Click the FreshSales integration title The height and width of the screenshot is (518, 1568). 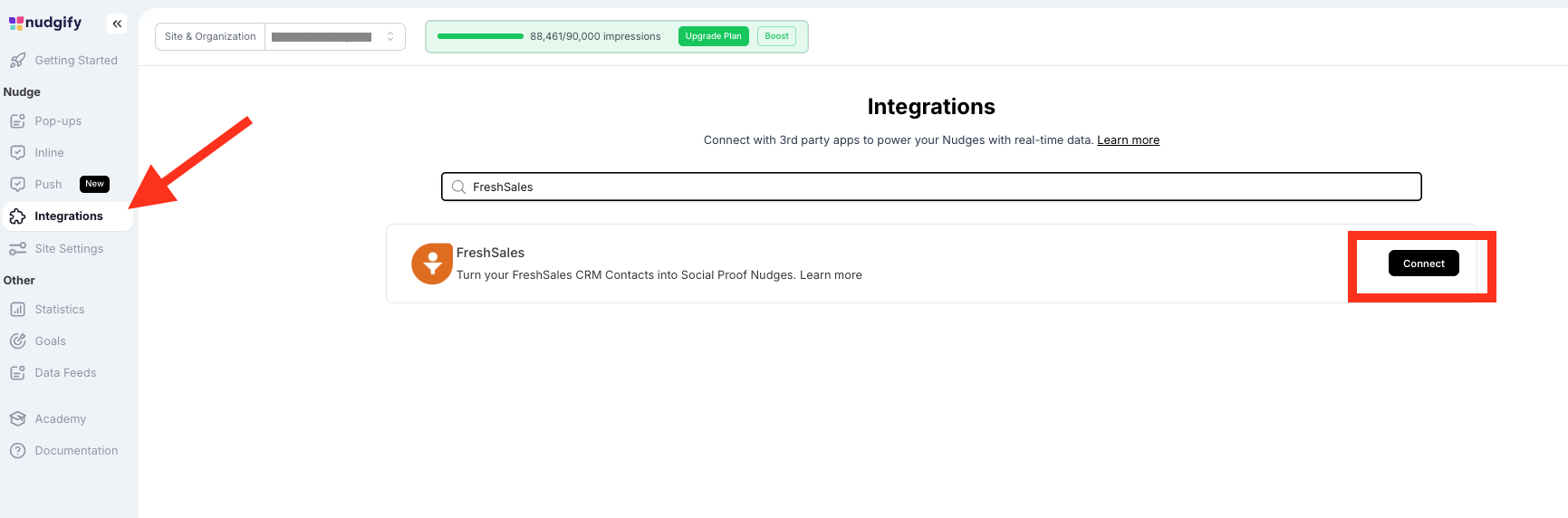tap(490, 253)
